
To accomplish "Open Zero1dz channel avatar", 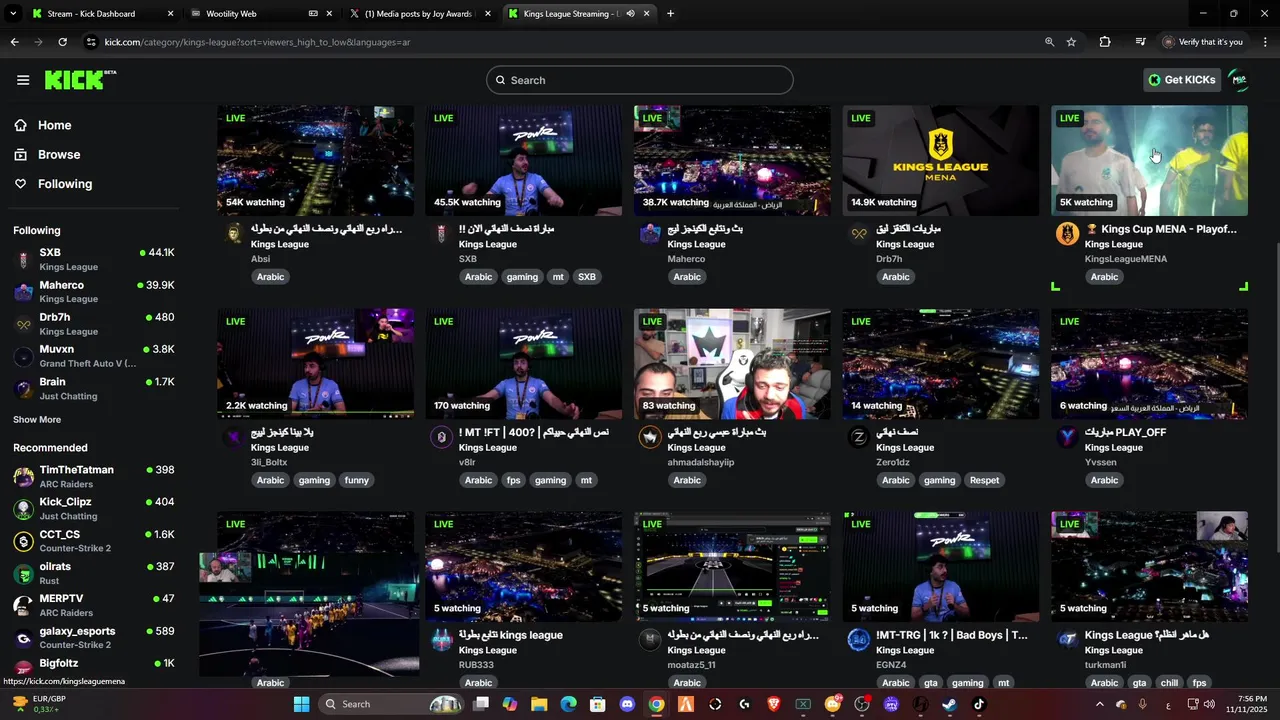I will coord(859,437).
